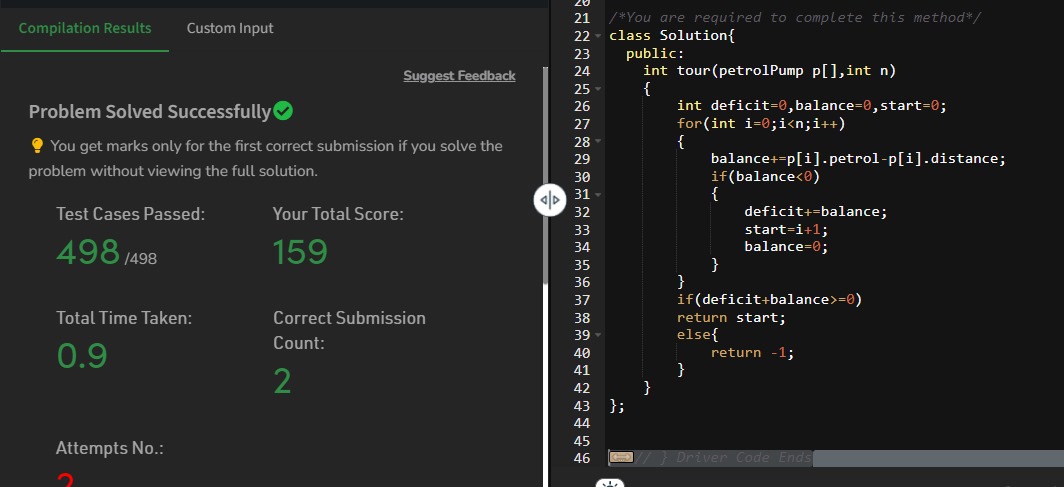Viewport: 1064px width, 487px height.
Task: Click line number 43 in the gutter
Action: pos(582,406)
